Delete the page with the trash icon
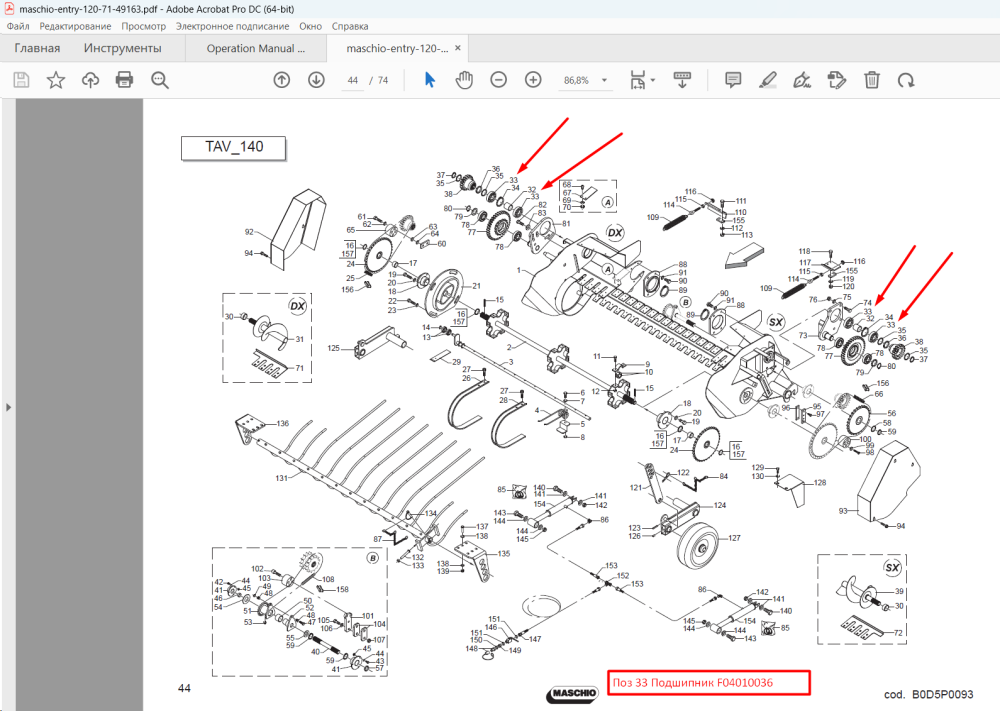Image resolution: width=1000 pixels, height=711 pixels. click(x=872, y=80)
